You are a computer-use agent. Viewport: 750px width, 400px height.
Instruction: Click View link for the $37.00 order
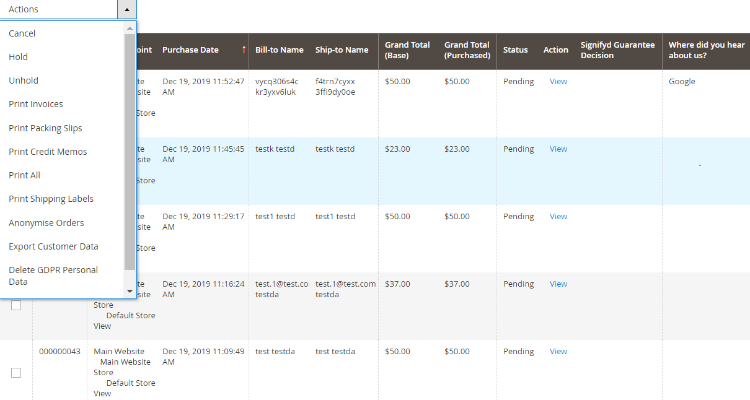[558, 284]
